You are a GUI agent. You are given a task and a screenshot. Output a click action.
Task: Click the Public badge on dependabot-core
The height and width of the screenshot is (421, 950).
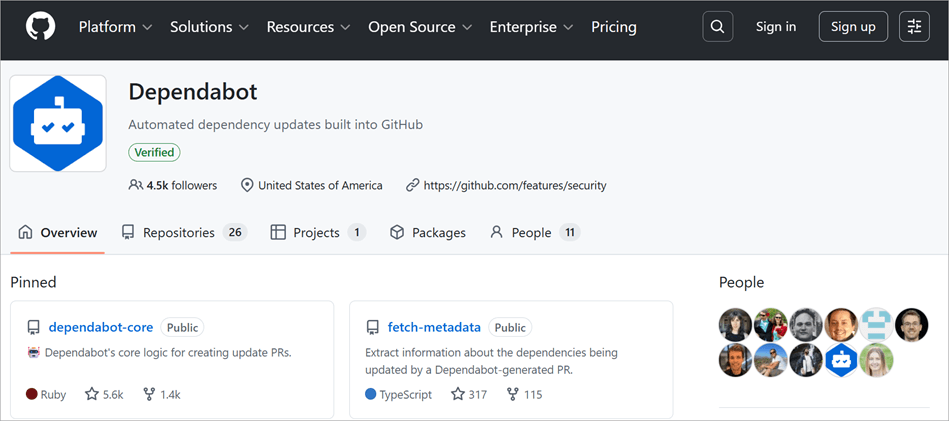click(182, 328)
